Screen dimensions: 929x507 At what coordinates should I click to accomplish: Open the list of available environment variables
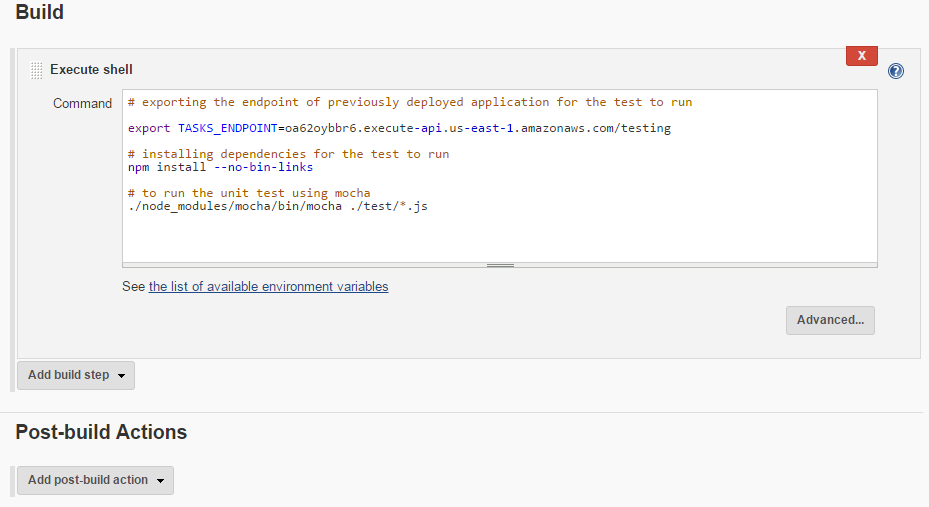point(268,287)
